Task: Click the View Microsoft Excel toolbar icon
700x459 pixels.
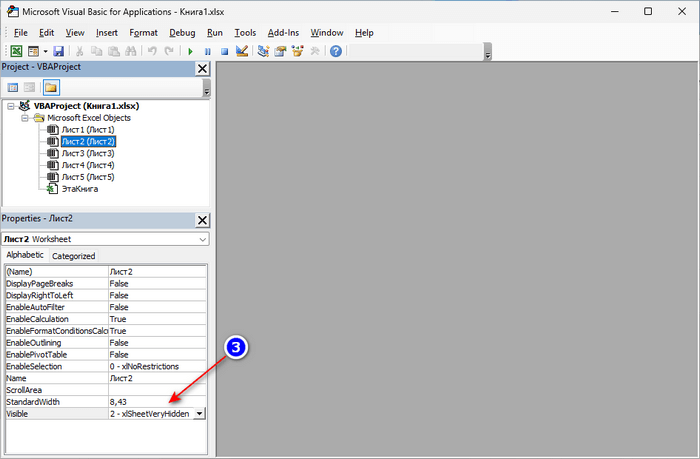Action: [x=16, y=51]
